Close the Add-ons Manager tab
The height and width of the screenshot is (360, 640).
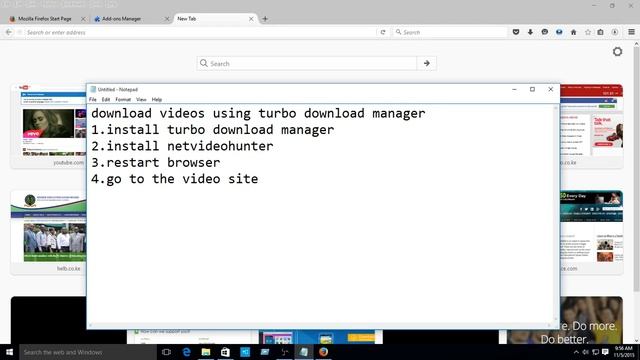point(167,19)
